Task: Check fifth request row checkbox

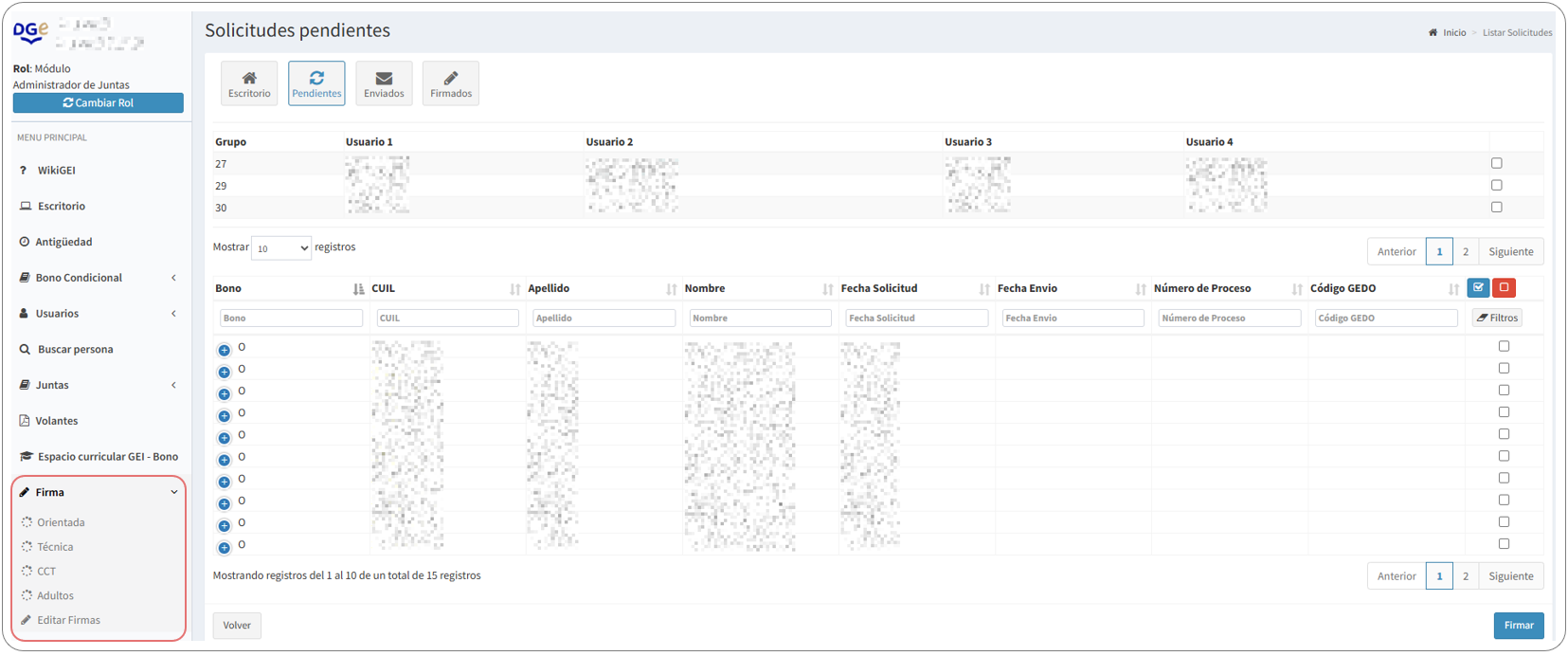Action: (x=1504, y=433)
